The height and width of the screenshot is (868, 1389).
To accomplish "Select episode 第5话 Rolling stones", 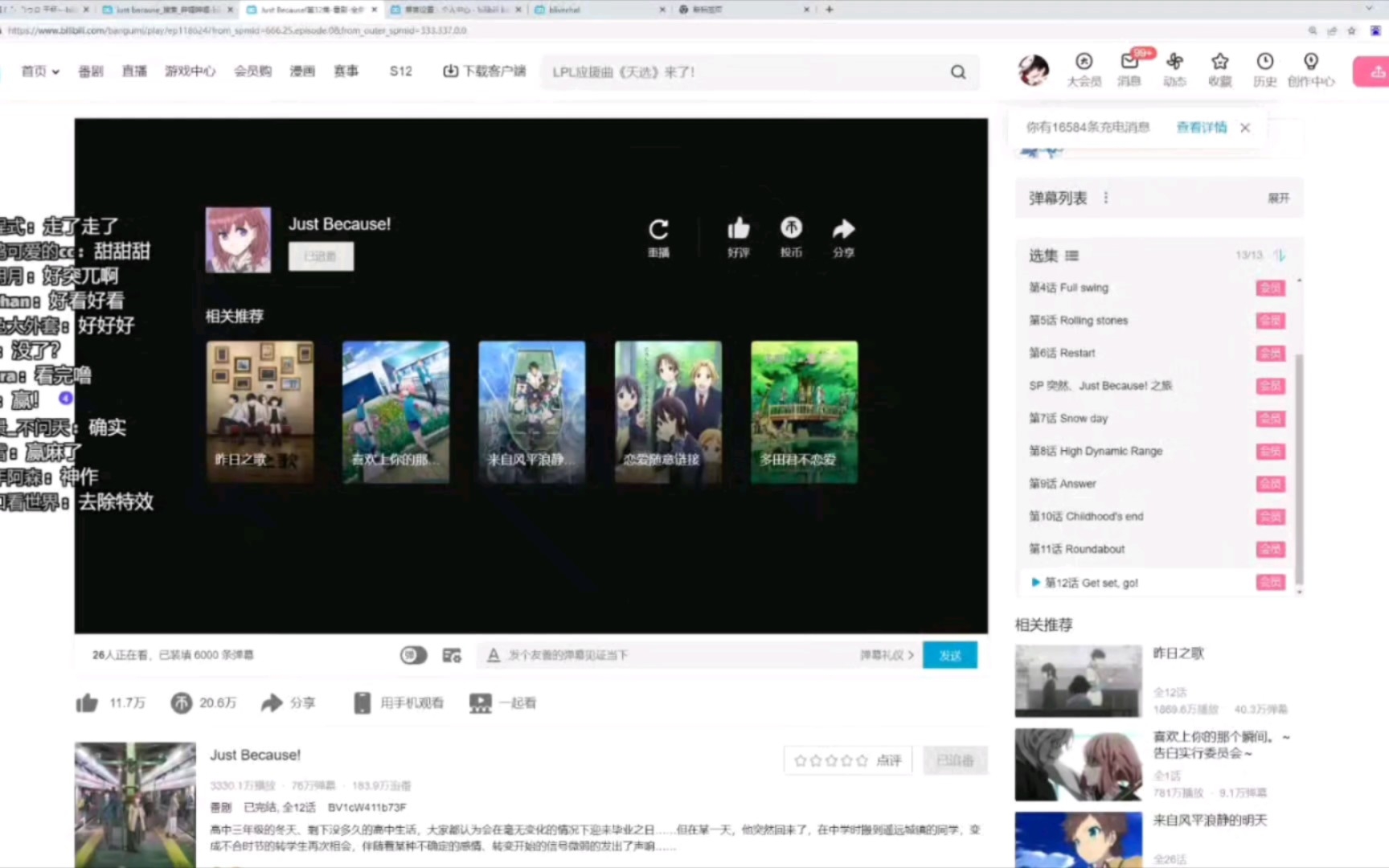I will (x=1156, y=321).
